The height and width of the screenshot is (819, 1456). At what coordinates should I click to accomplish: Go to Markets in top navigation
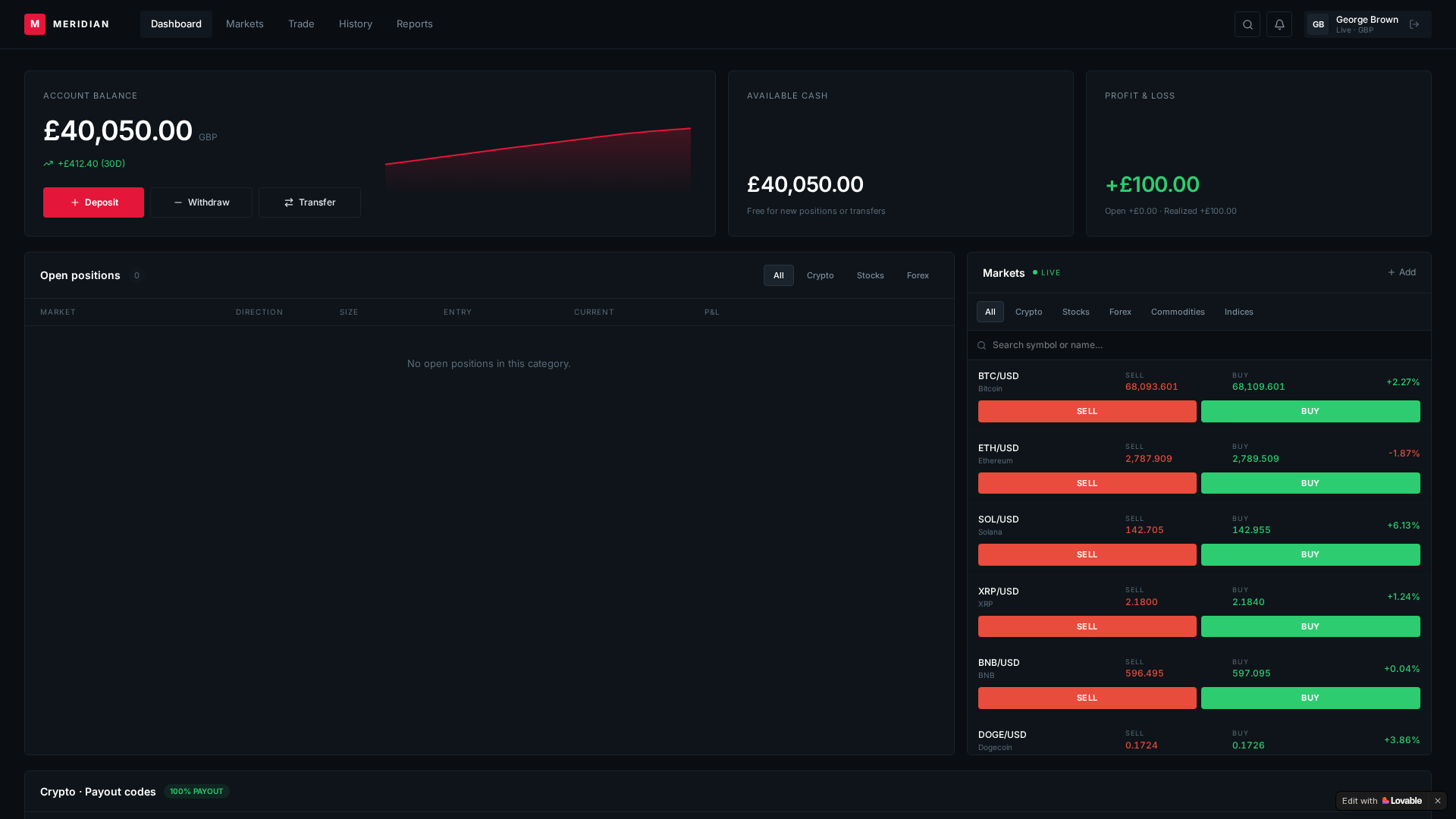[x=245, y=24]
